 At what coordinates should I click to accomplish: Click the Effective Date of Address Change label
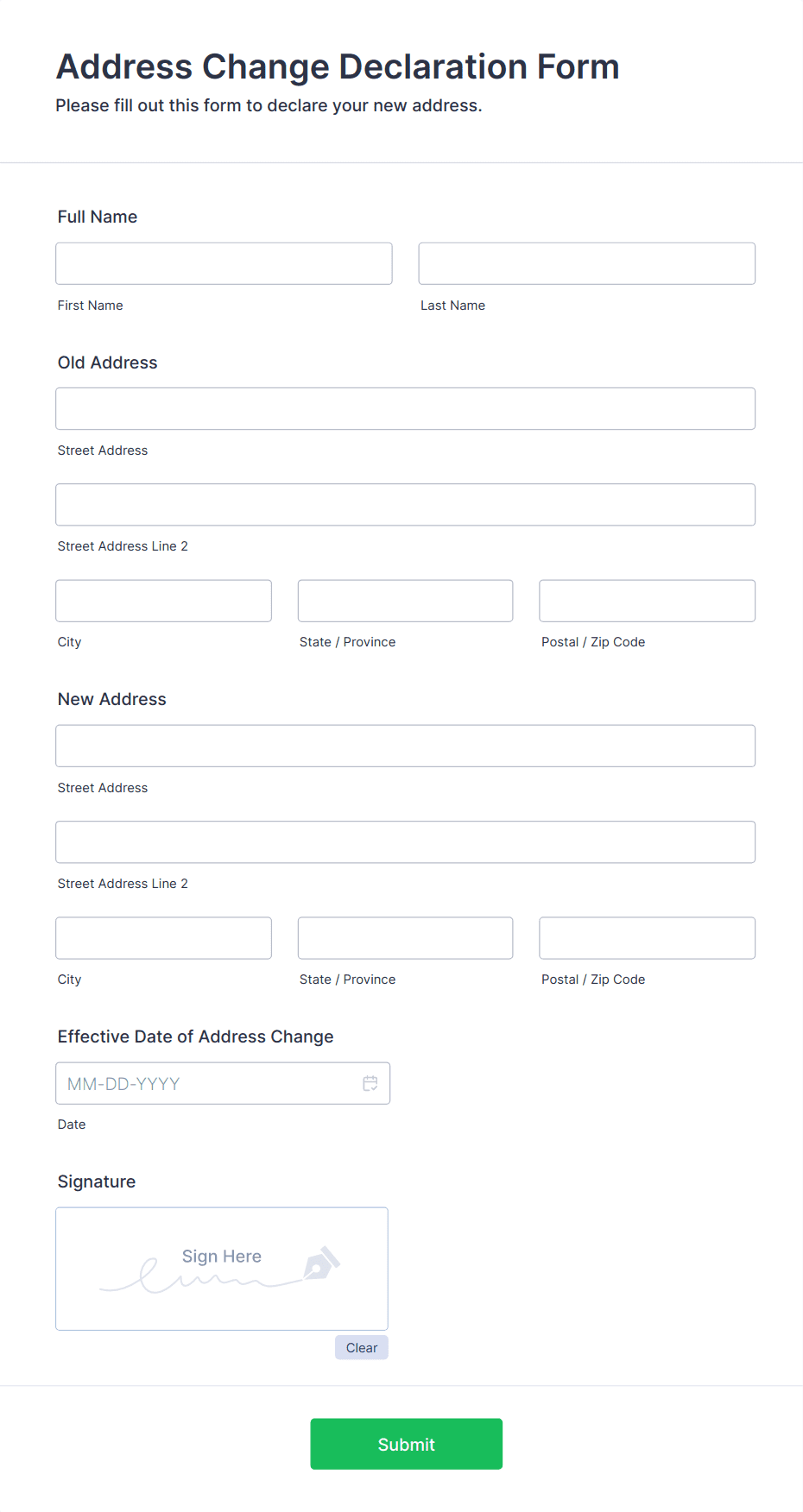(195, 1036)
